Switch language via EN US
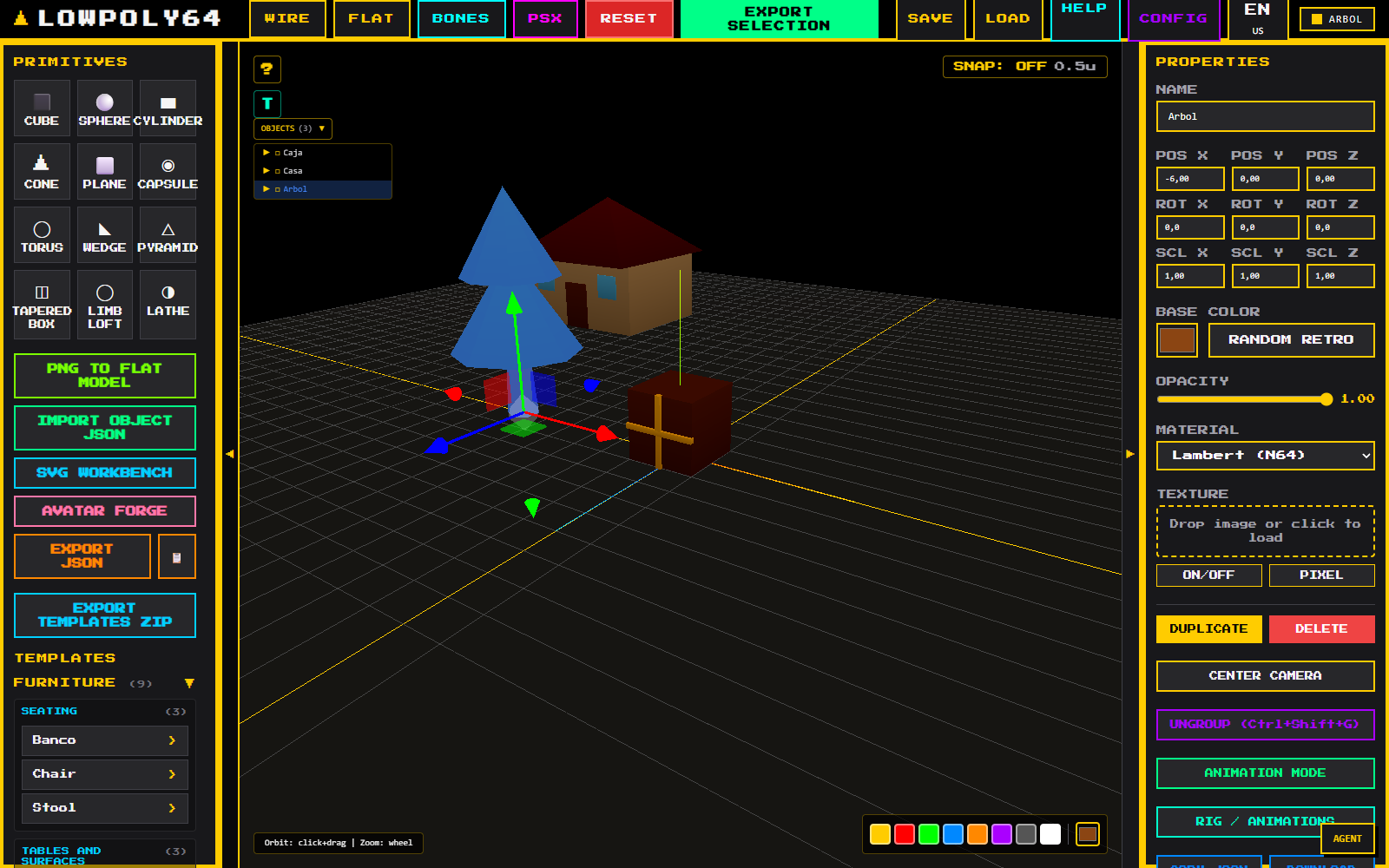 [1257, 18]
